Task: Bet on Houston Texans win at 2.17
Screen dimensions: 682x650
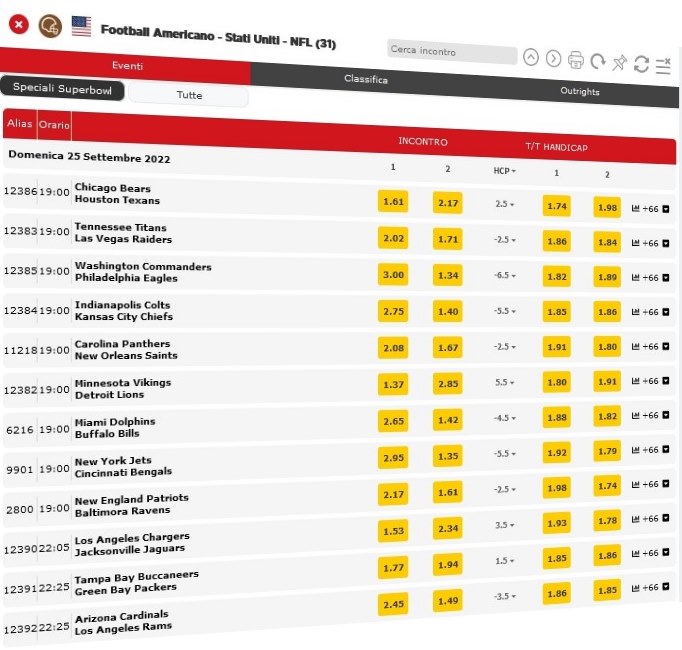Action: point(448,203)
